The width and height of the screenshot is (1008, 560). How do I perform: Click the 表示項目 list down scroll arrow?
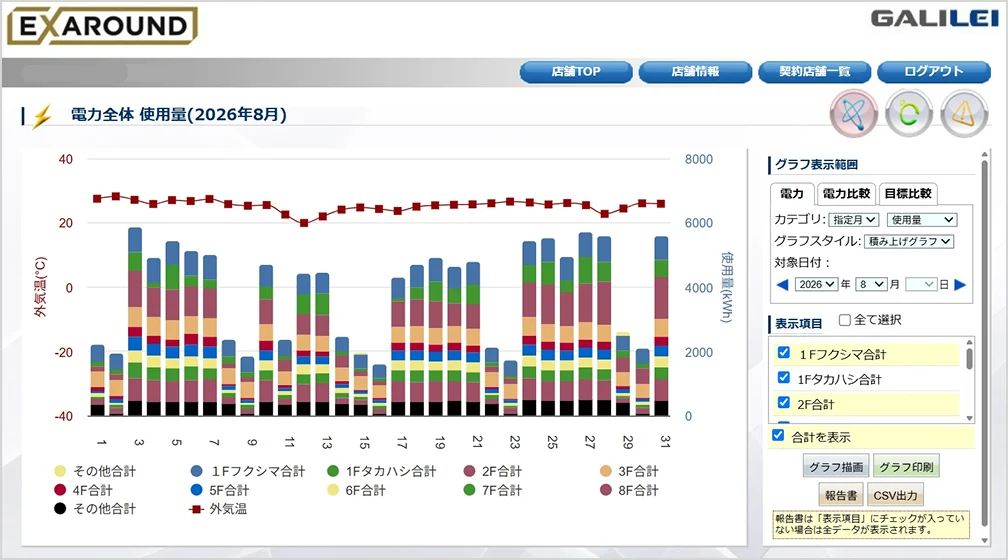969,418
